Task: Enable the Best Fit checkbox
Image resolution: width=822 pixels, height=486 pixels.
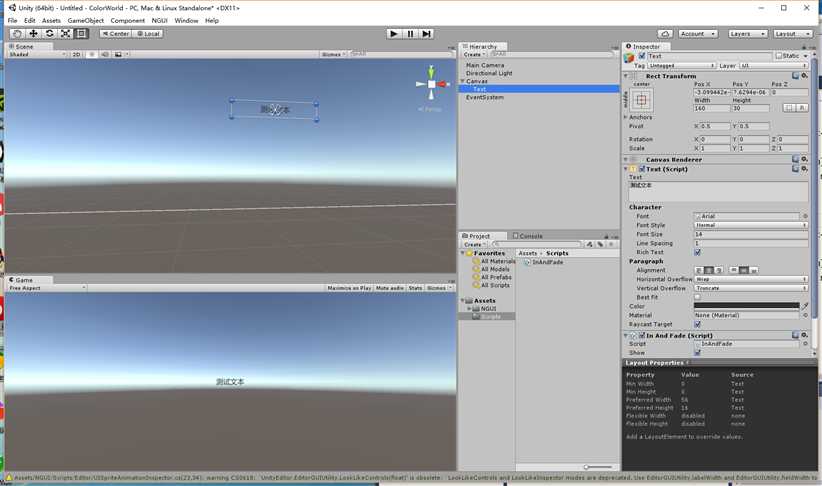Action: 697,297
